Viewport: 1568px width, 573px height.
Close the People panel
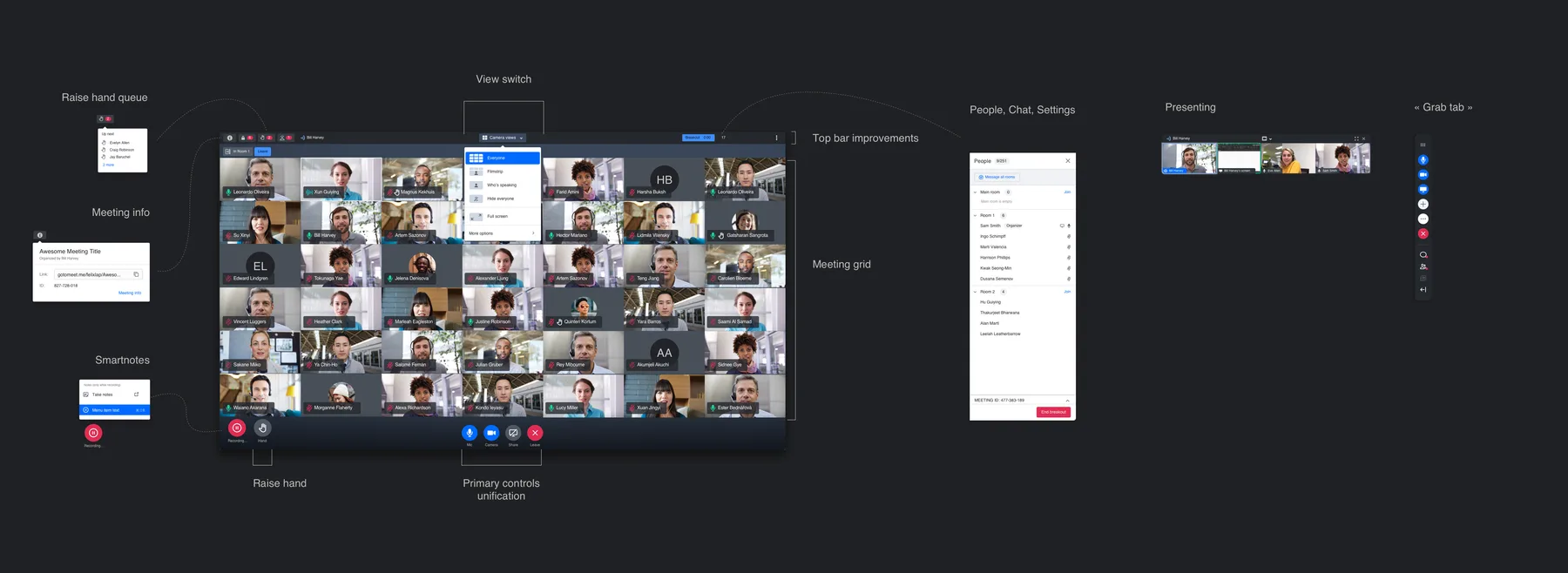[x=1068, y=161]
